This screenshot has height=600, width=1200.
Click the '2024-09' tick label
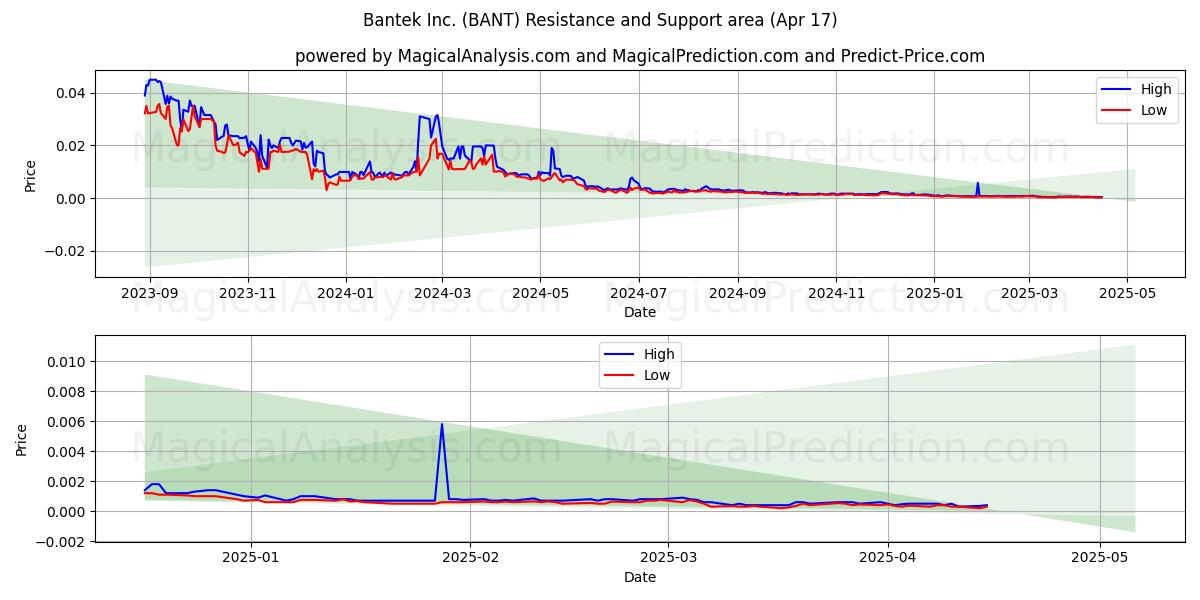coord(738,293)
